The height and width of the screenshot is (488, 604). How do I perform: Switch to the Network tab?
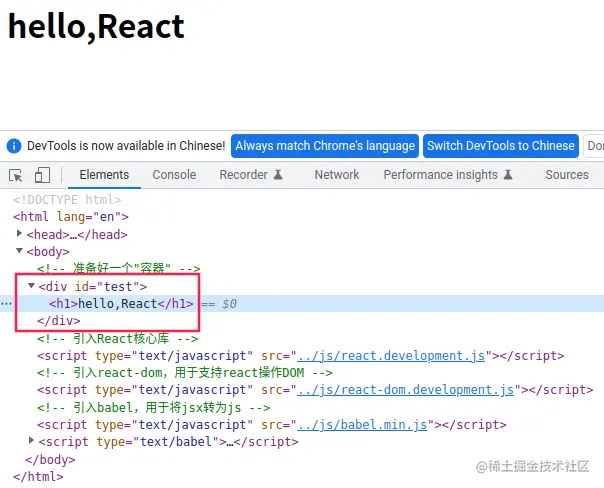[x=337, y=175]
